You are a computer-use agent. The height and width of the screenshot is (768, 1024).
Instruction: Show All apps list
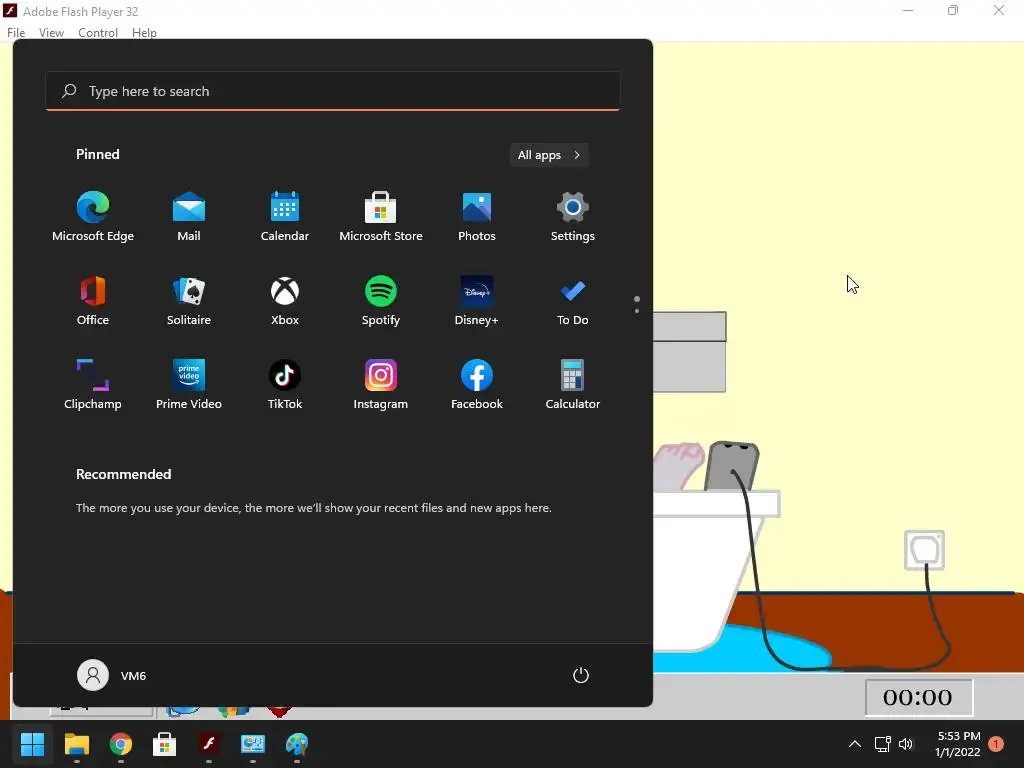(x=549, y=155)
